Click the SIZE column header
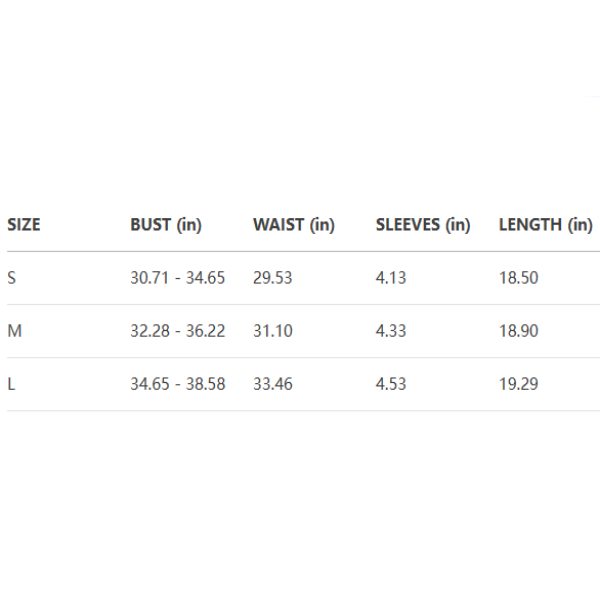Screen dimensions: 600x600 (x=24, y=225)
